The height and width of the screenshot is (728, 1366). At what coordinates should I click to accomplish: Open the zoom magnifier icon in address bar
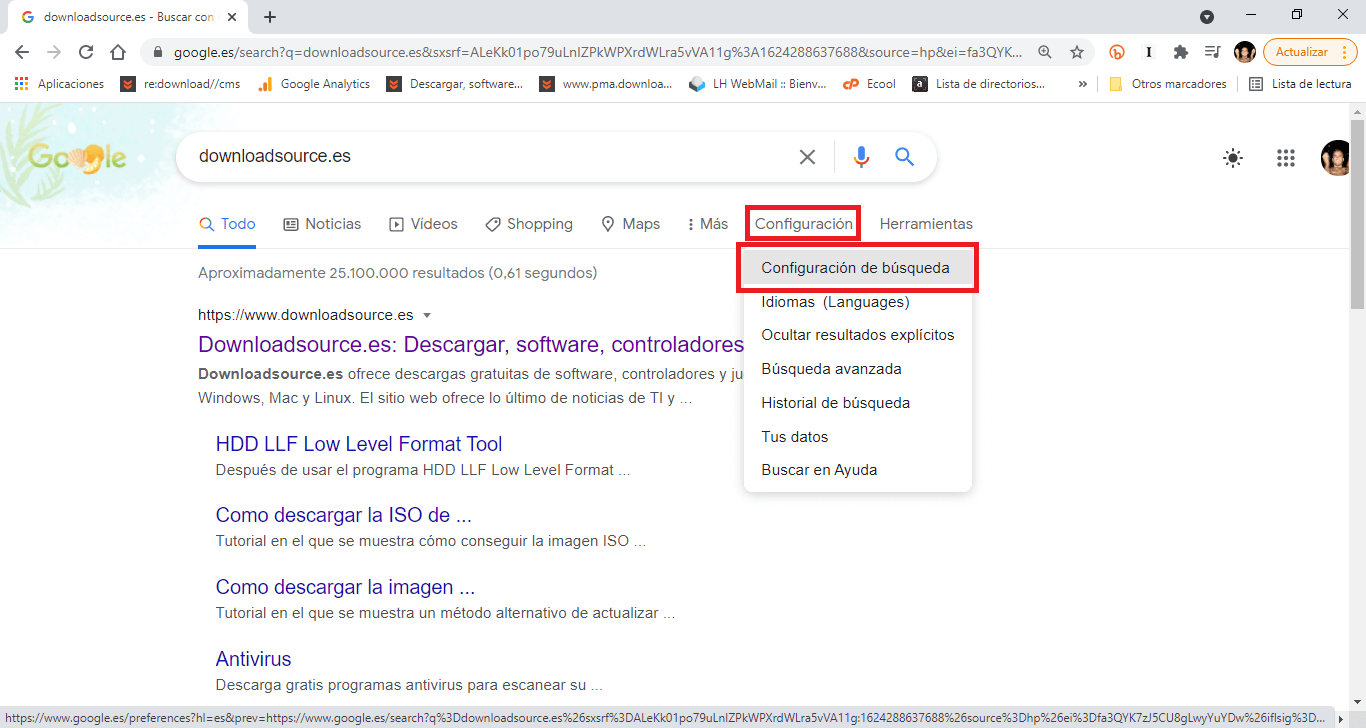coord(1045,52)
